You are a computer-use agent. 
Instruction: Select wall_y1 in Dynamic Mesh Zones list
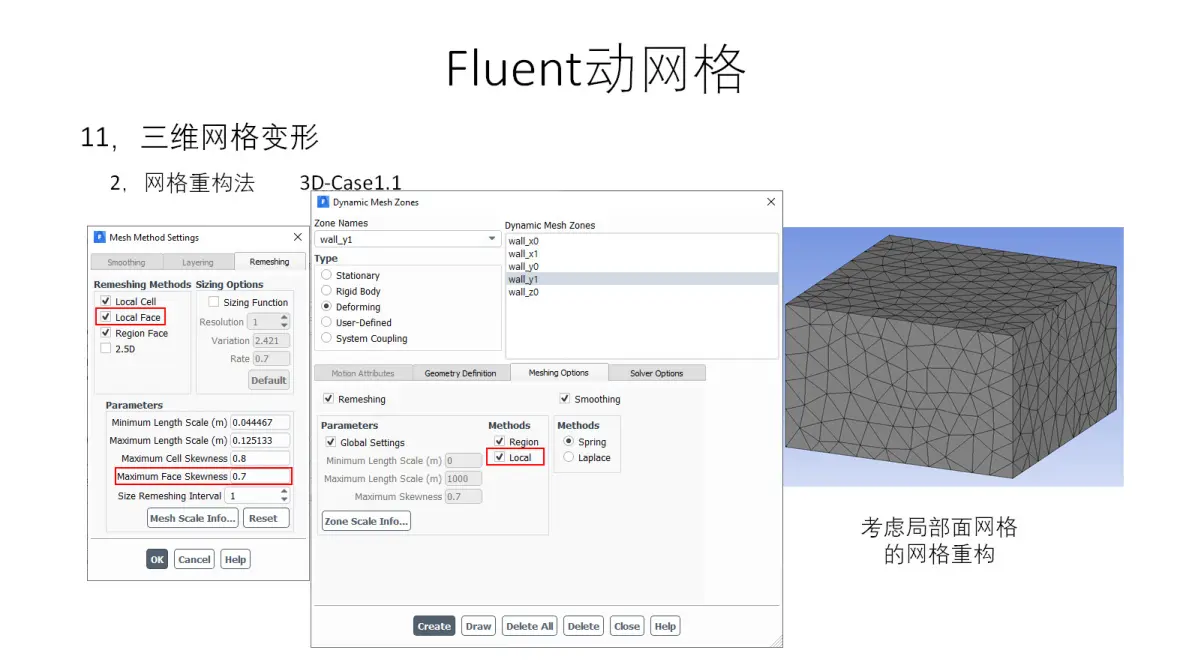point(642,279)
